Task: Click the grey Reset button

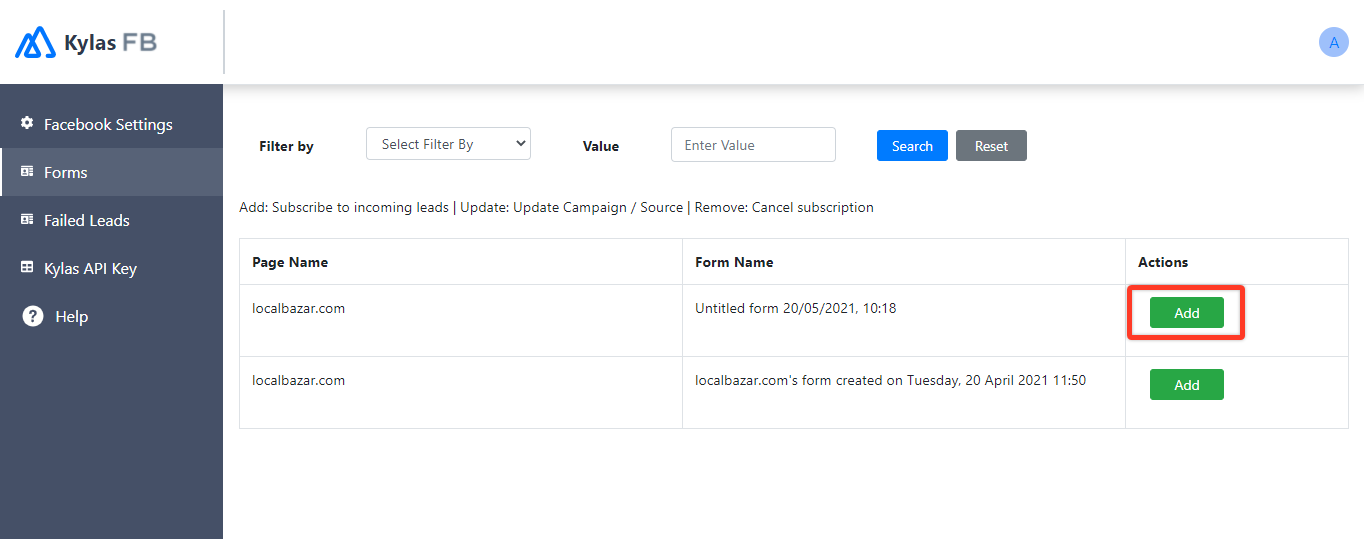Action: coord(991,146)
